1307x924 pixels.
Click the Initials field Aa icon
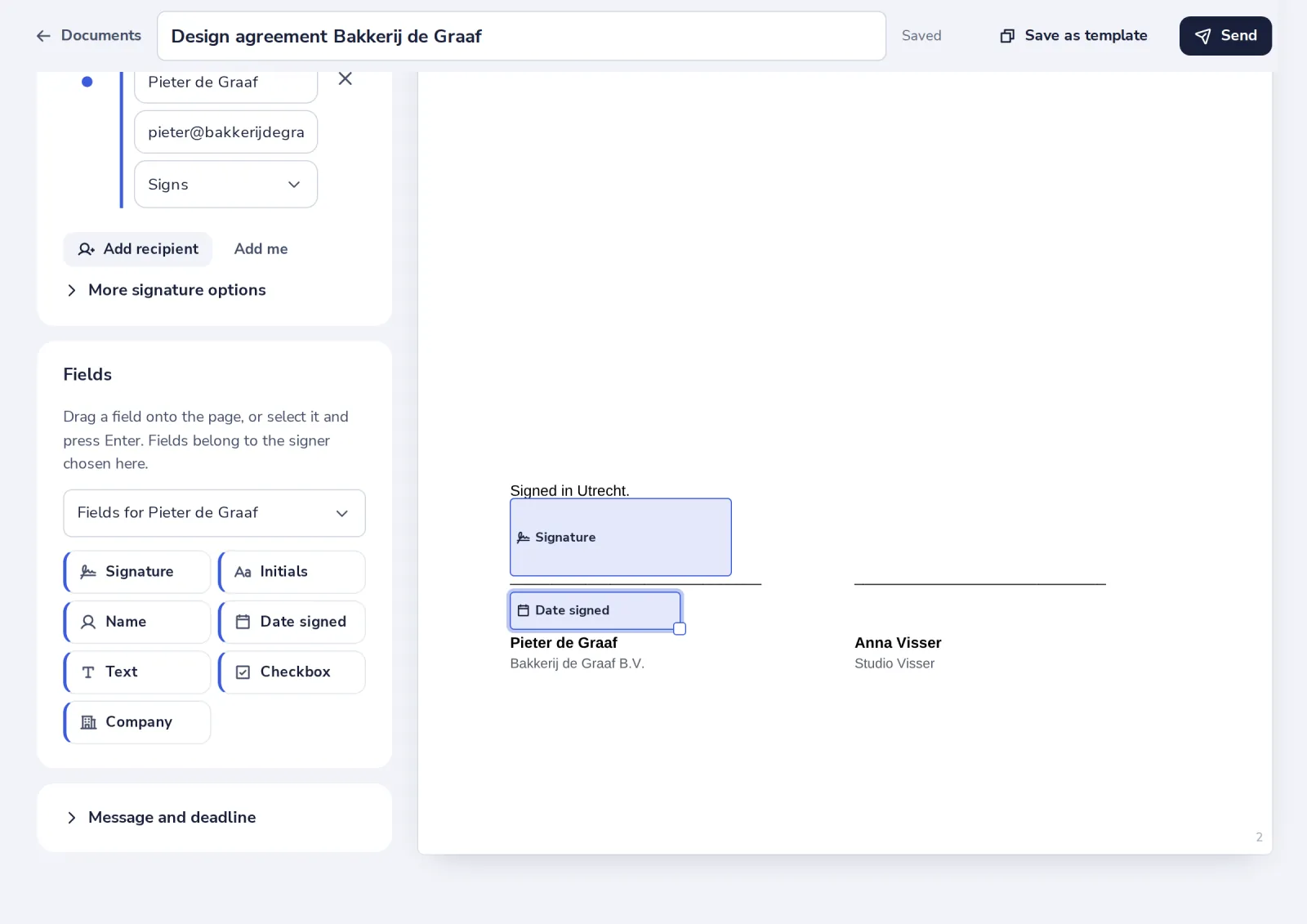pos(243,572)
